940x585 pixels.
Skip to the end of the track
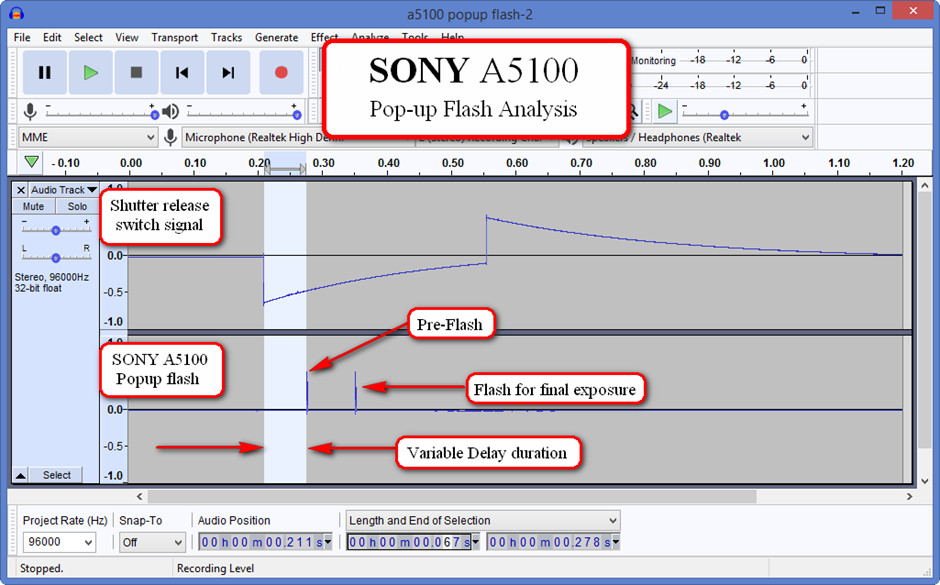point(228,72)
